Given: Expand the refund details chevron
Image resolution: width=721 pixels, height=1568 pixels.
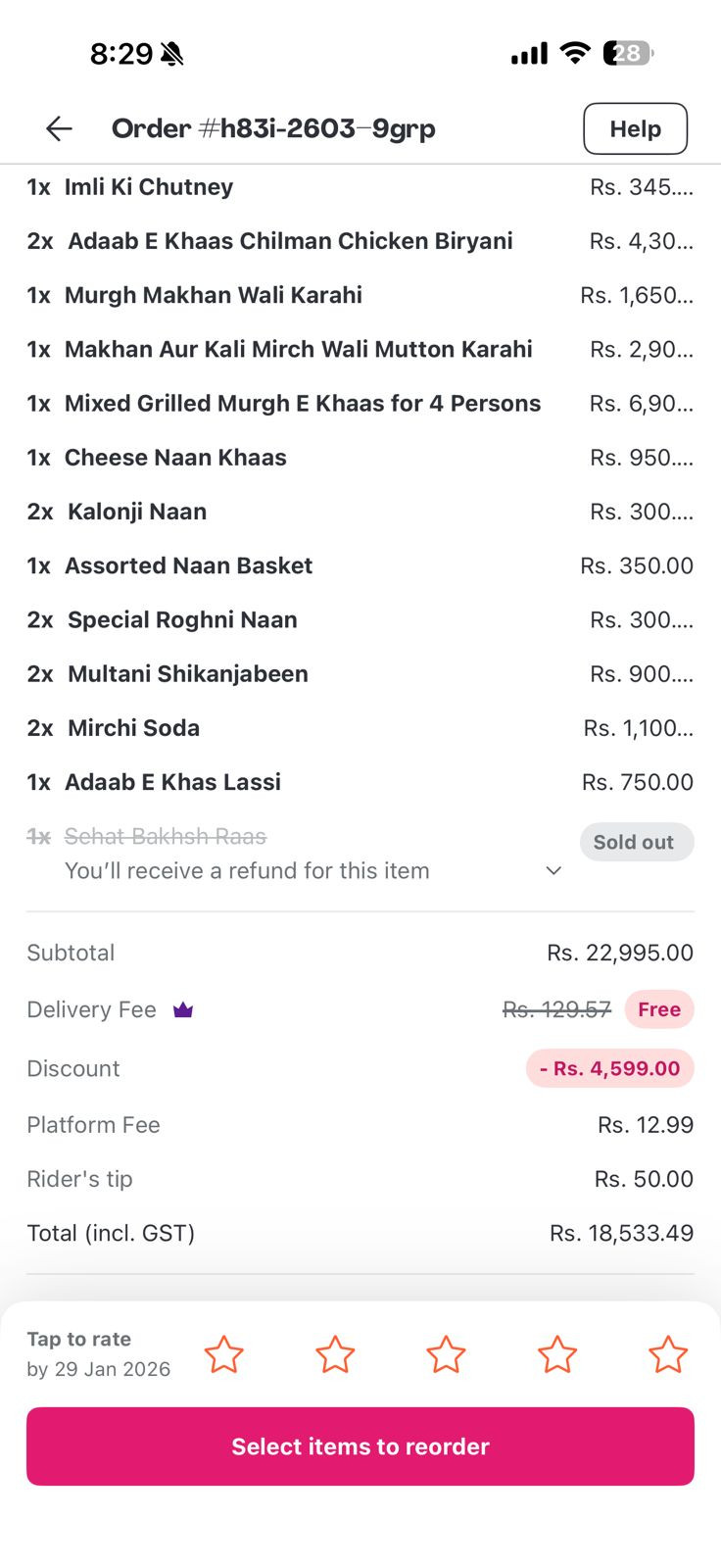Looking at the screenshot, I should click(553, 870).
